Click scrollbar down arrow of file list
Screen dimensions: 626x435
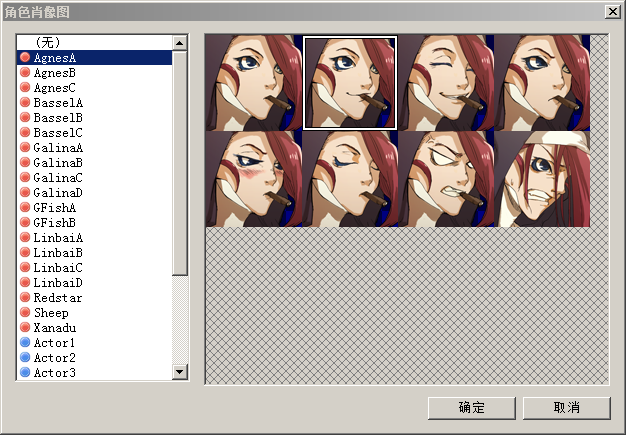click(180, 372)
